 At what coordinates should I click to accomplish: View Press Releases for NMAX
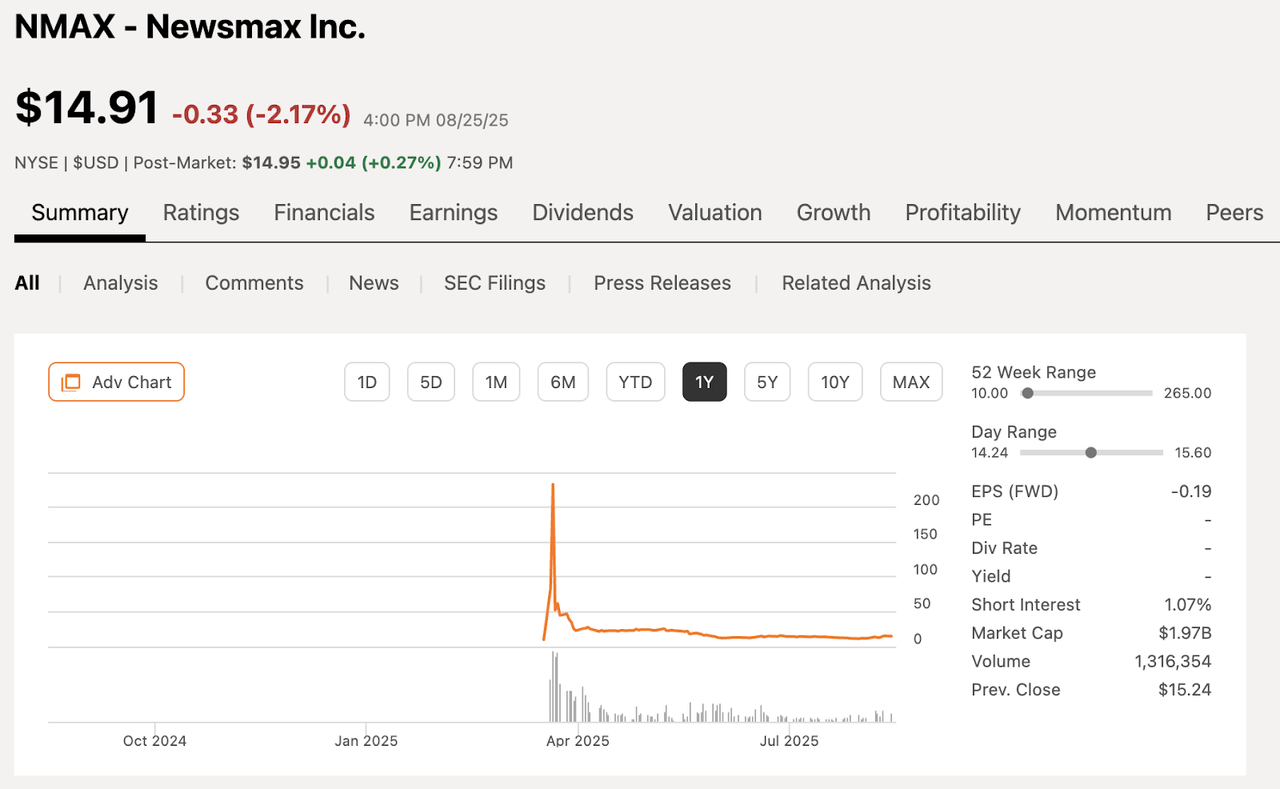click(x=662, y=283)
